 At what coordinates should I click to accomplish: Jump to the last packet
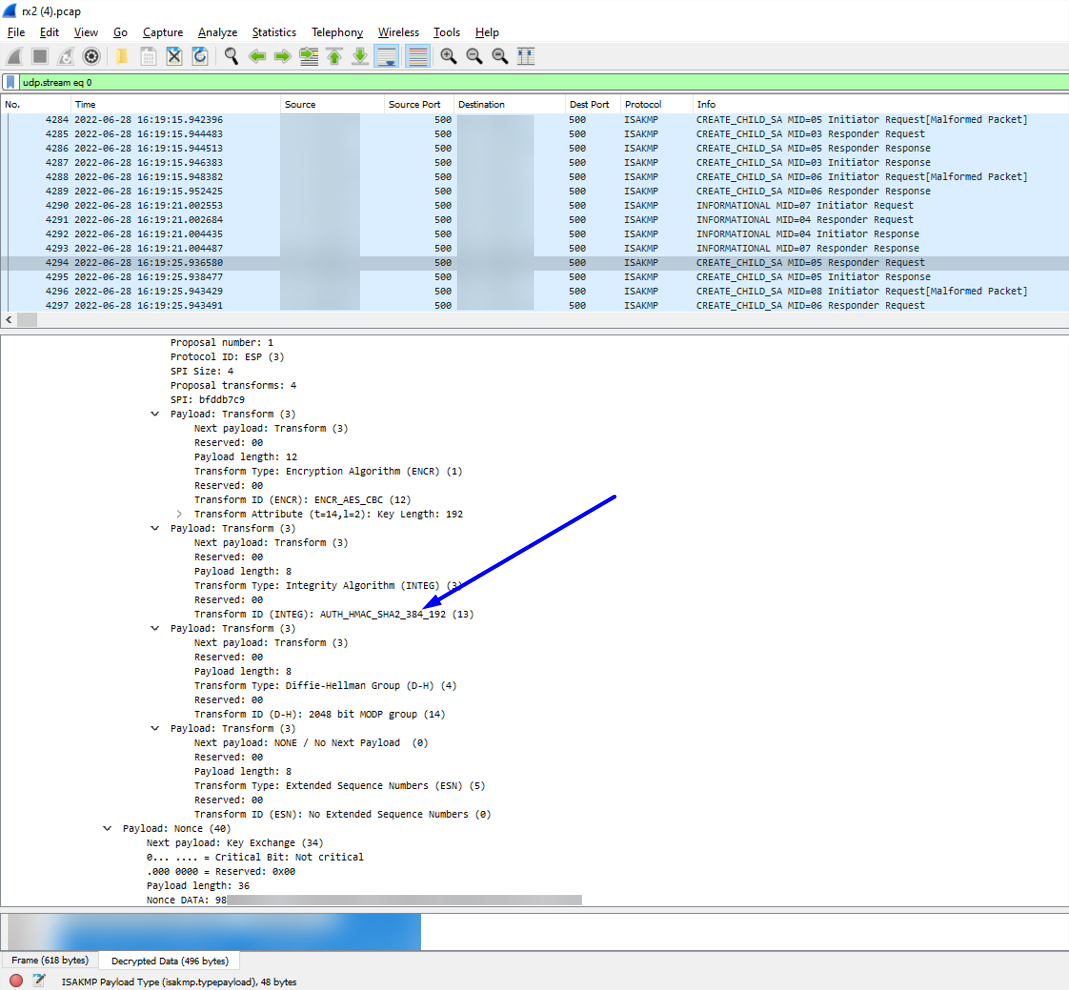360,56
